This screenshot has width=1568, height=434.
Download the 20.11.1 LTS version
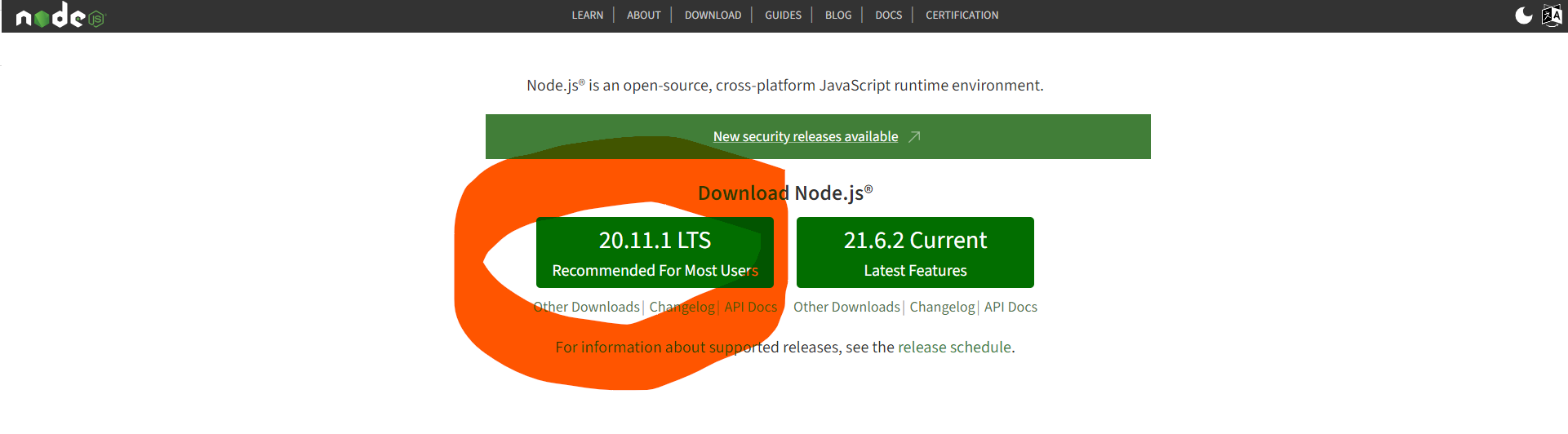[x=655, y=252]
